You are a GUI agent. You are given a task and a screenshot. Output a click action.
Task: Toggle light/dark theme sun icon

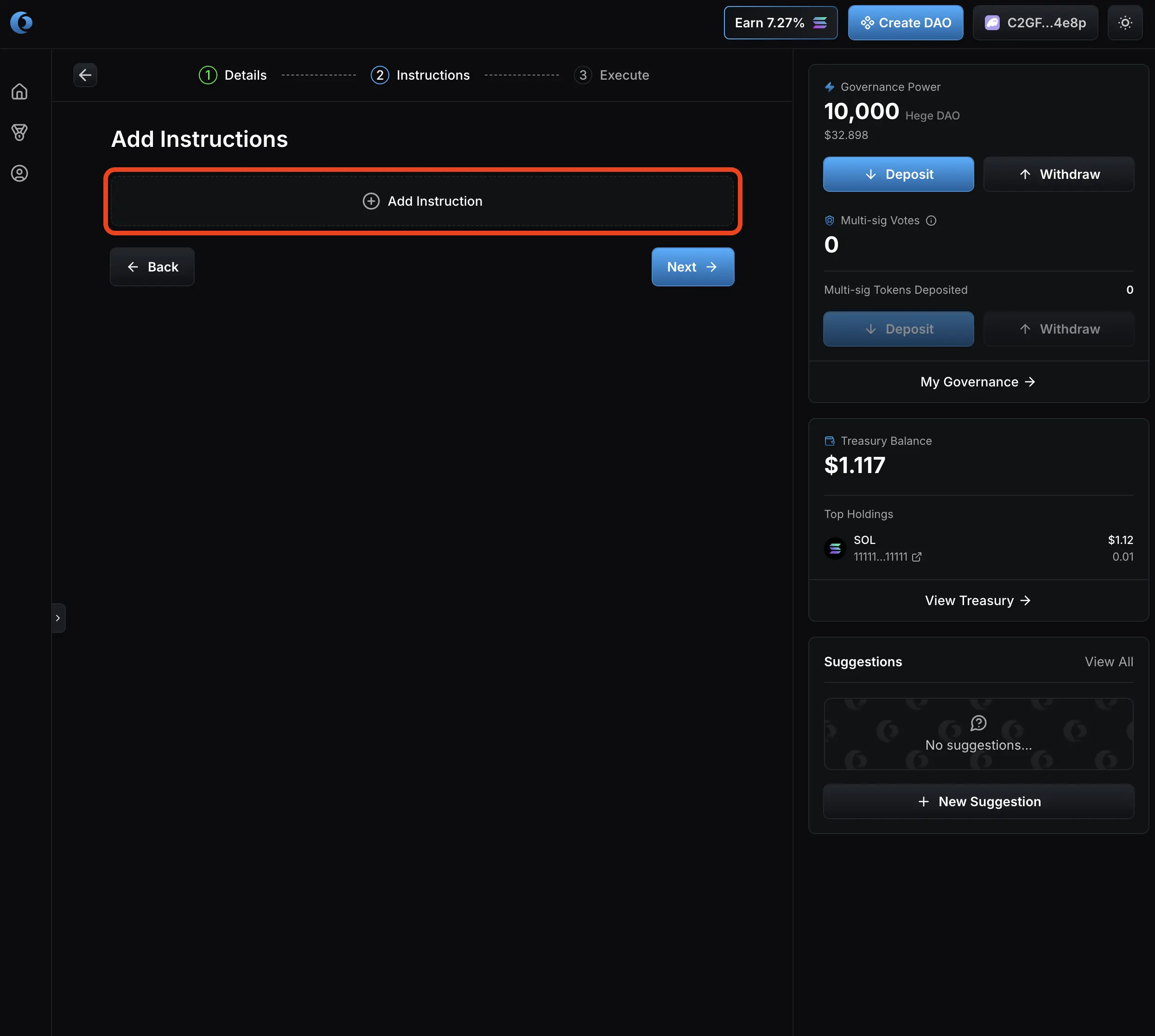pos(1125,23)
